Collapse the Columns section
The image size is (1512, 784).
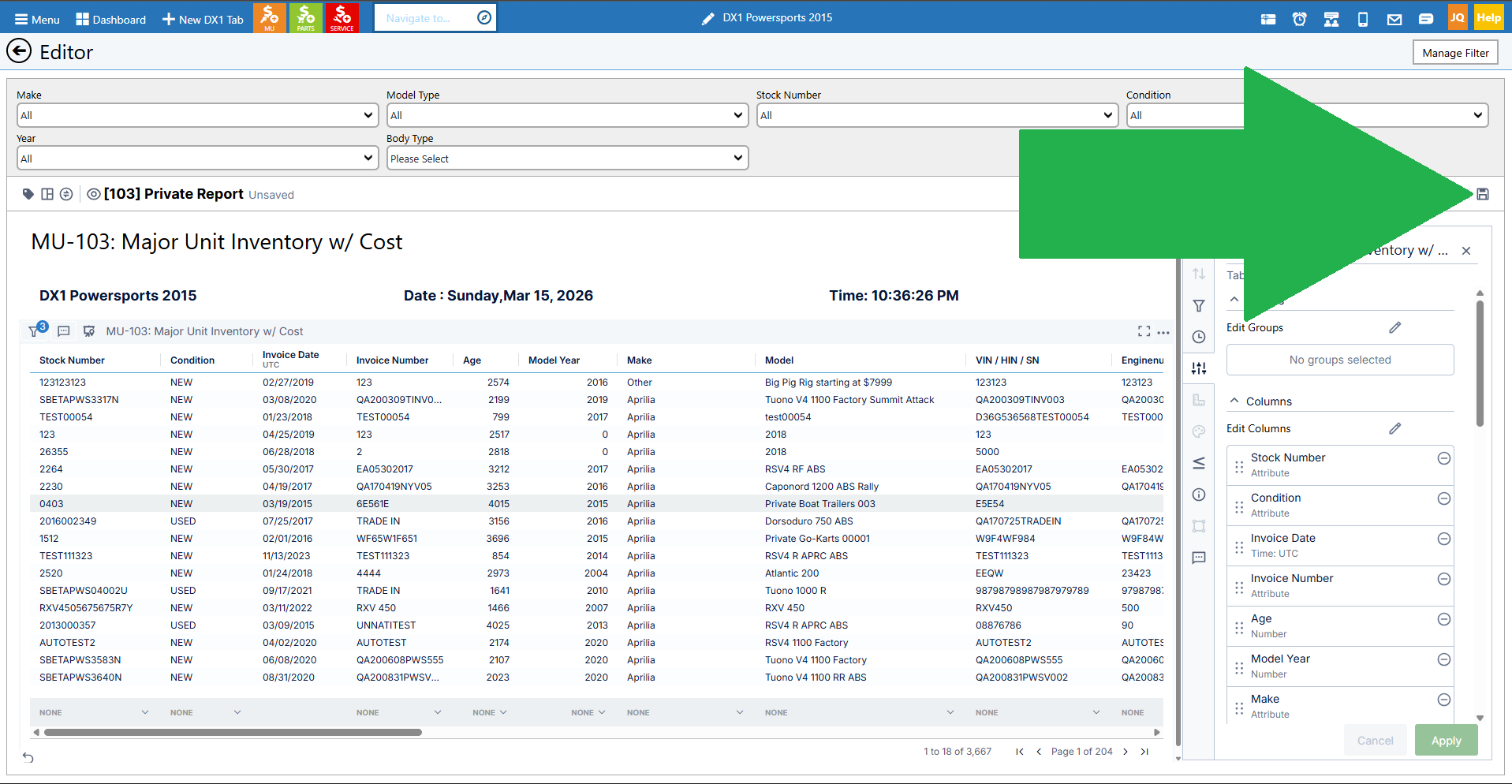[1234, 401]
